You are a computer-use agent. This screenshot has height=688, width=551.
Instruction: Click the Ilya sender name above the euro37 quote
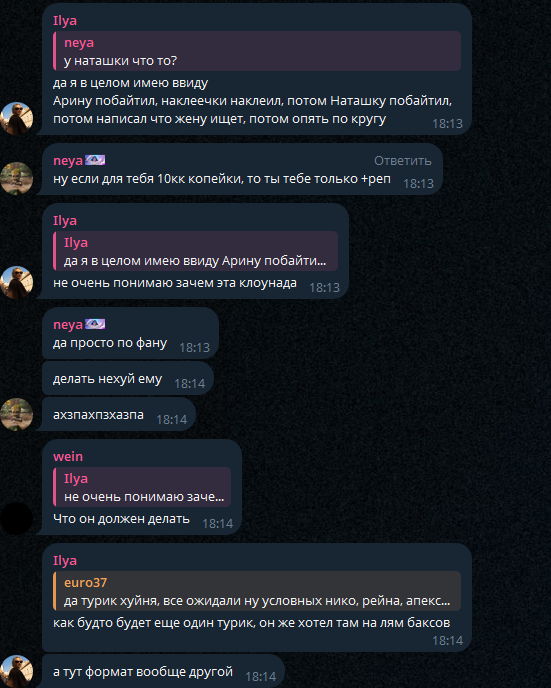pos(65,560)
